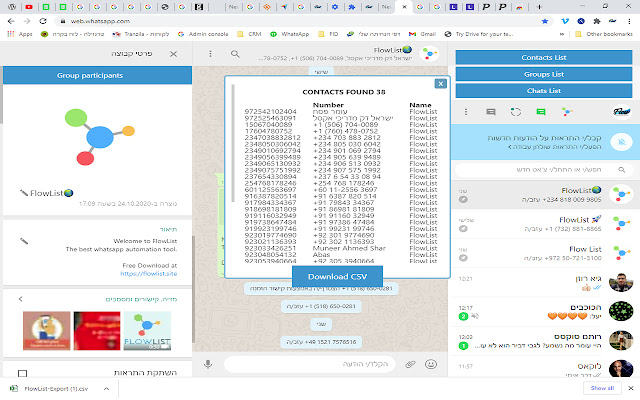Viewport: 640px width, 400px height.
Task: Click the gray chat bubble icon in sidebar toolbar
Action: point(491,112)
